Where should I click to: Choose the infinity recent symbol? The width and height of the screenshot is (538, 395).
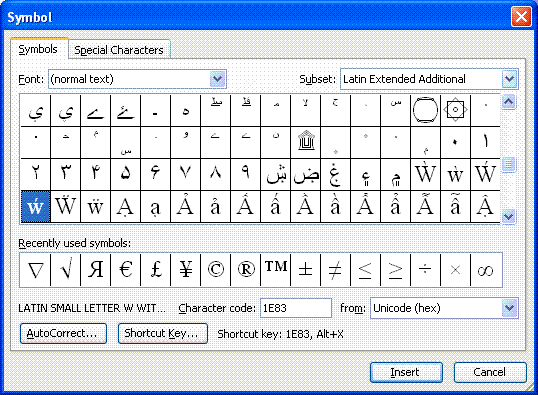(x=486, y=270)
